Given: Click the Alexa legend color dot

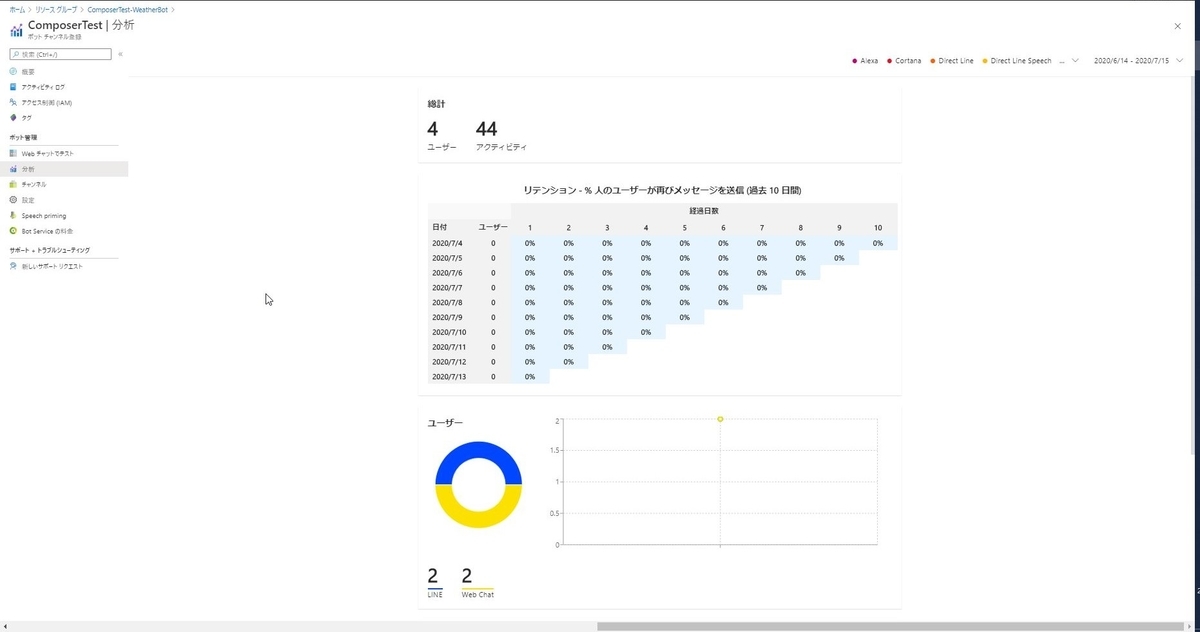Looking at the screenshot, I should click(855, 61).
